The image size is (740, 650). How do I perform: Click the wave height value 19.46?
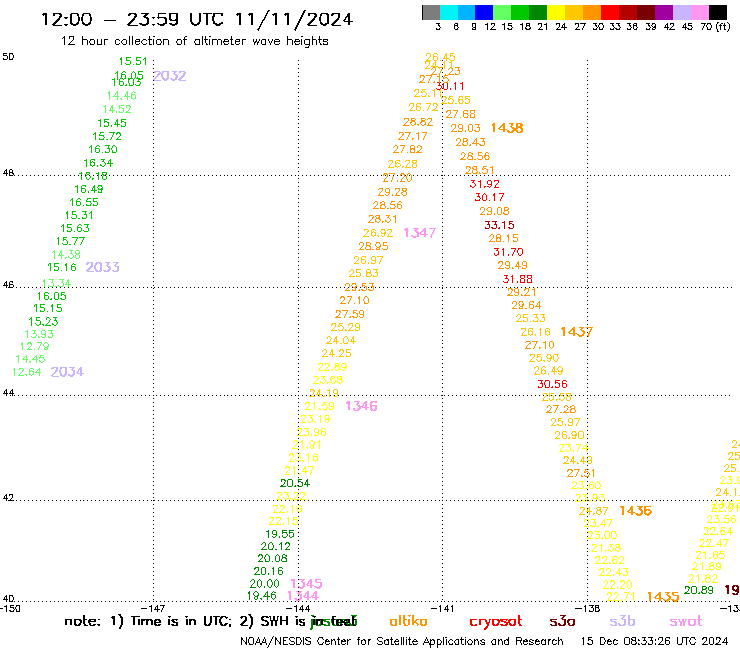coord(261,596)
